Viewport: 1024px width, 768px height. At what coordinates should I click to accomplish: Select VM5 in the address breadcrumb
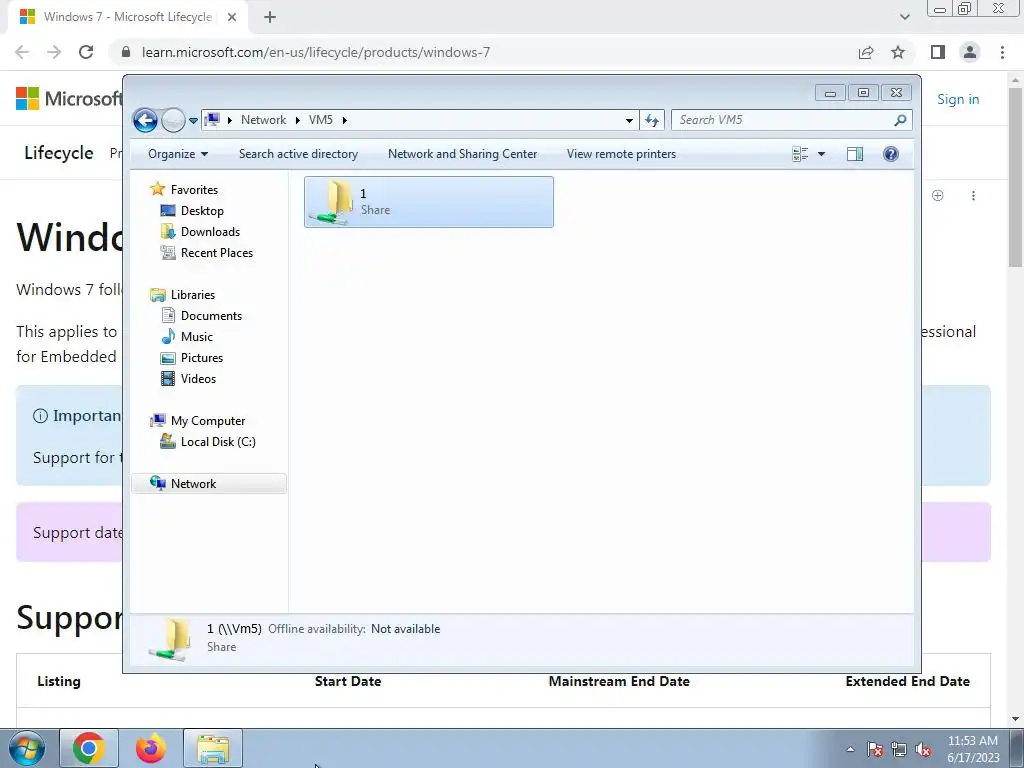pos(321,120)
